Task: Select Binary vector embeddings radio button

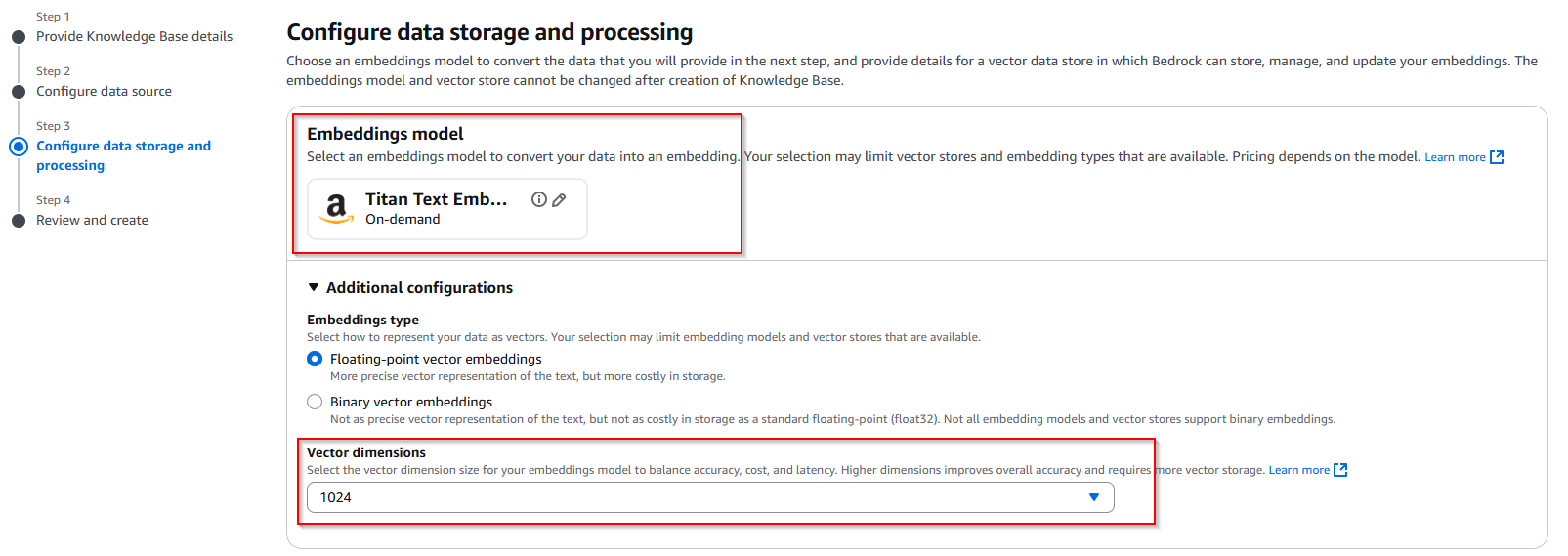Action: [315, 402]
